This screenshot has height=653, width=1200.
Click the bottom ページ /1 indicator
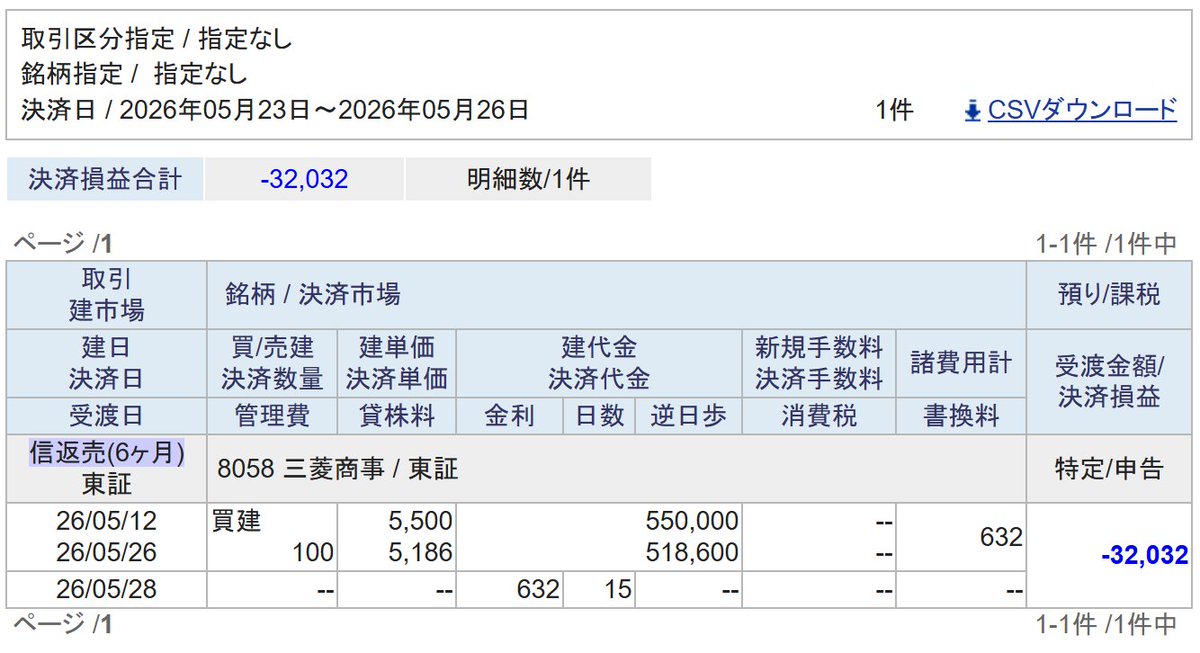click(x=61, y=626)
